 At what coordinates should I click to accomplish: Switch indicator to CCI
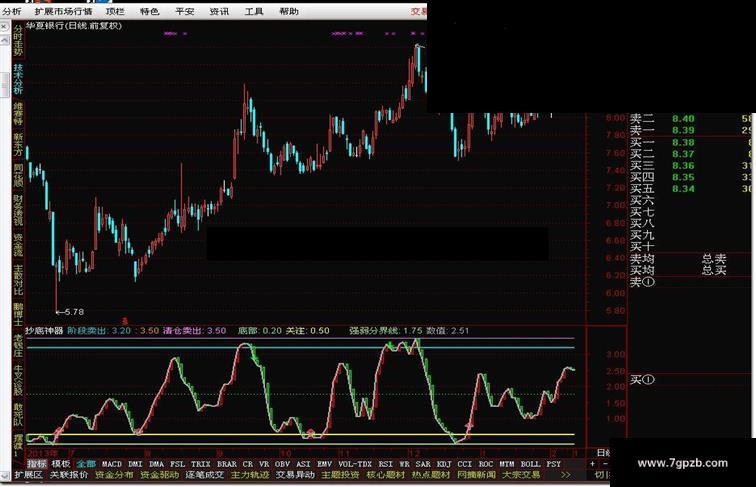[x=465, y=464]
